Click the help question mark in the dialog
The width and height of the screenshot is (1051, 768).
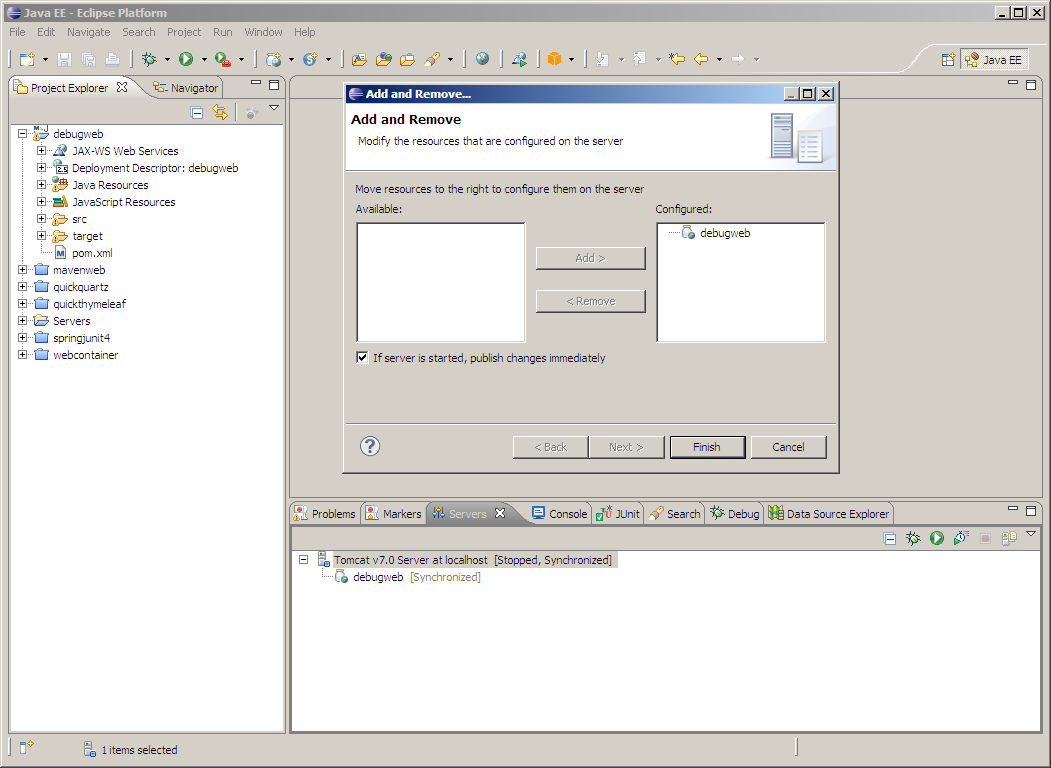370,446
